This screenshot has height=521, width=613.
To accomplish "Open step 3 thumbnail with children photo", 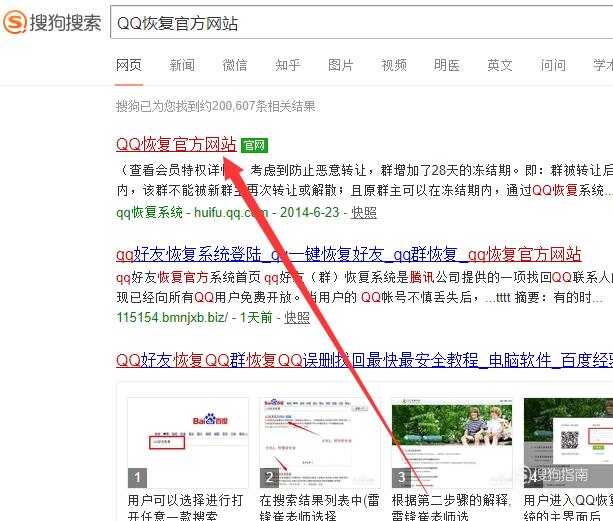I will tap(452, 443).
